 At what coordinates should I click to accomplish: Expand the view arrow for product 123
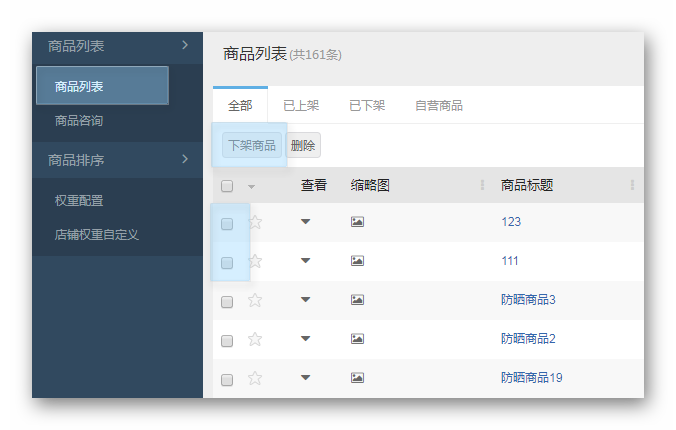pos(306,222)
